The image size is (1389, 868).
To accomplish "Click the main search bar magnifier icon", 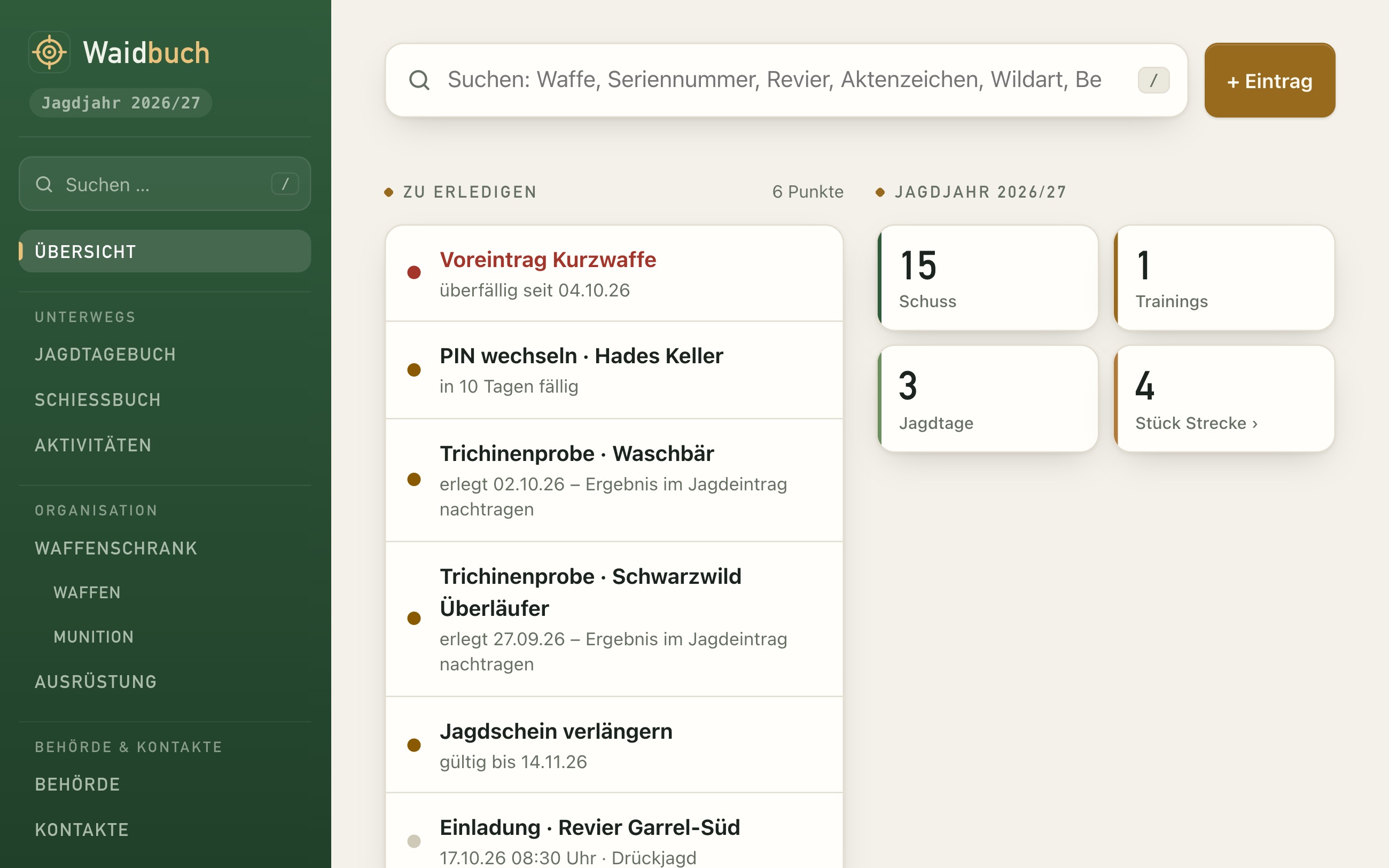I will tap(419, 80).
